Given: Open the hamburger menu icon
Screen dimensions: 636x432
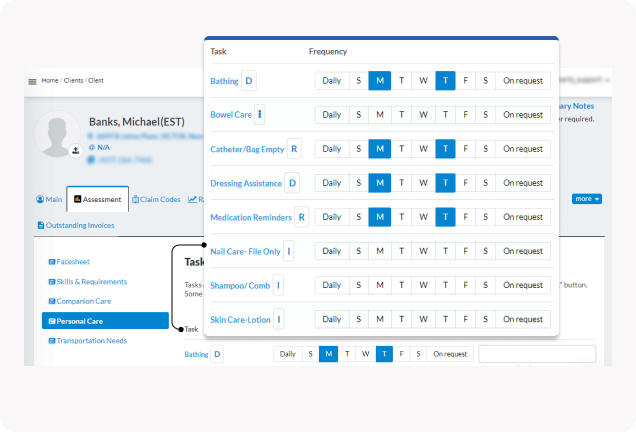Looking at the screenshot, I should point(32,82).
